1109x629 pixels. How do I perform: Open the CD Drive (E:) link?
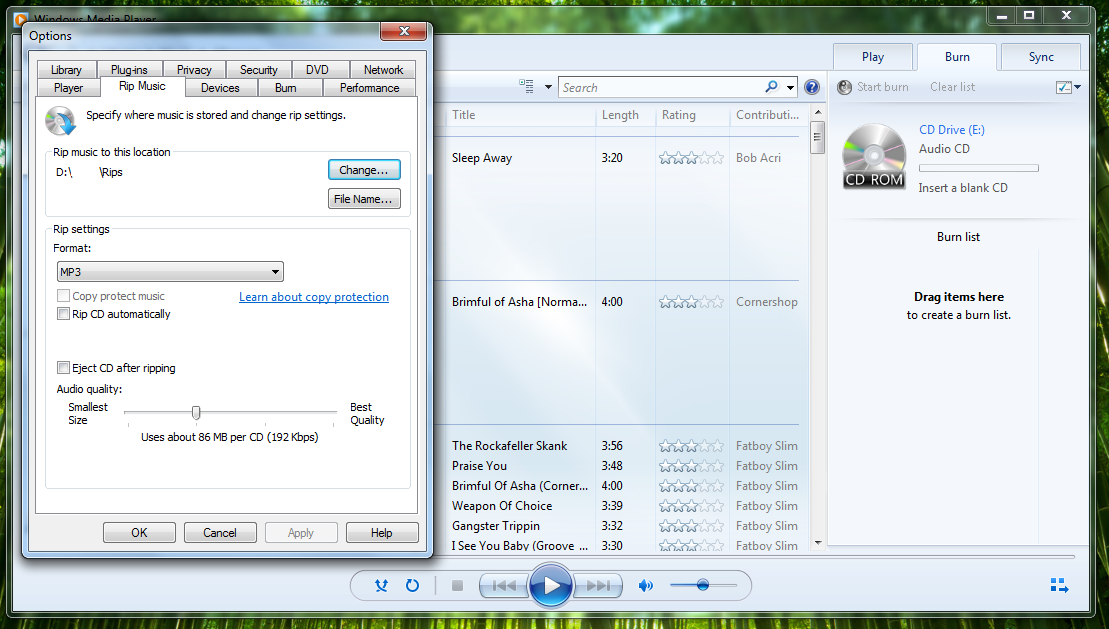(951, 129)
